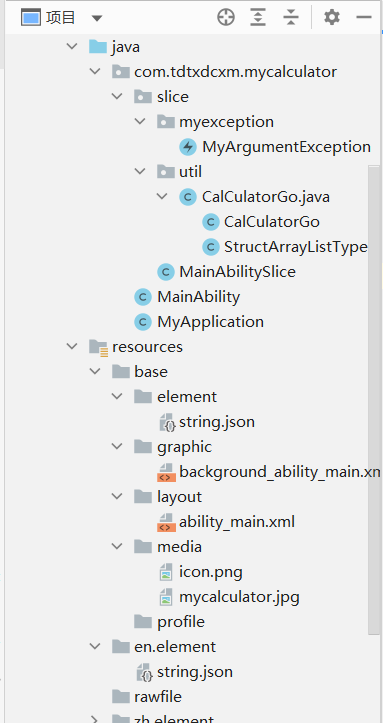
Task: Select the MyApplication class label
Action: [x=211, y=322]
